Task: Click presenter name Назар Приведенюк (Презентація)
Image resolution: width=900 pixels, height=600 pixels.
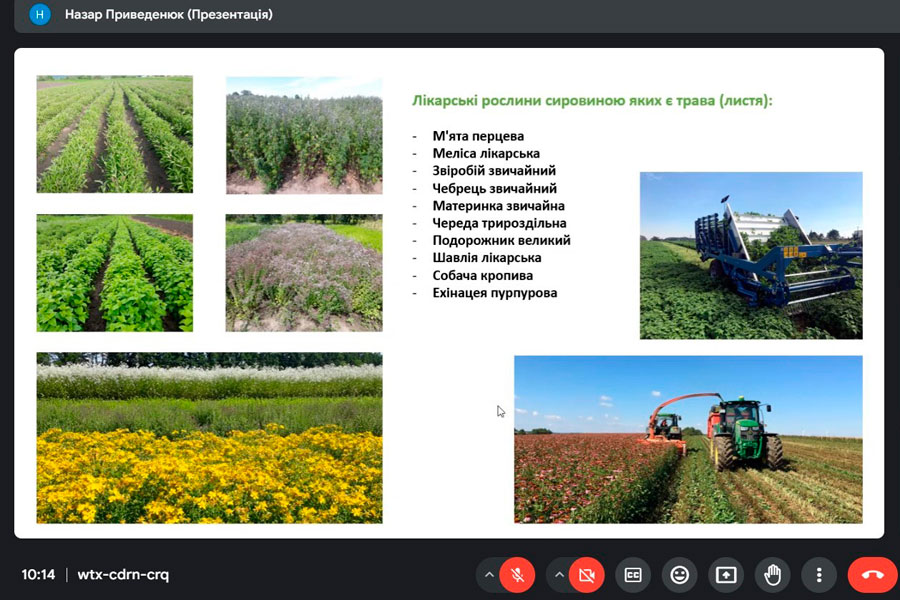Action: point(168,15)
